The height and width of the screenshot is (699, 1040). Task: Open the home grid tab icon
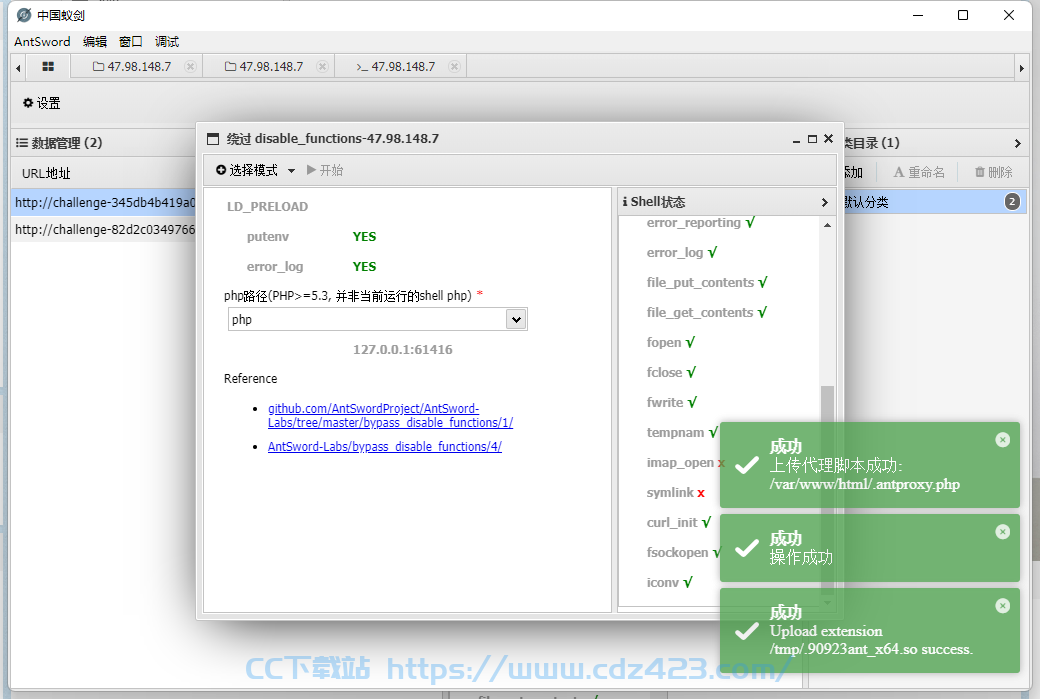point(48,66)
